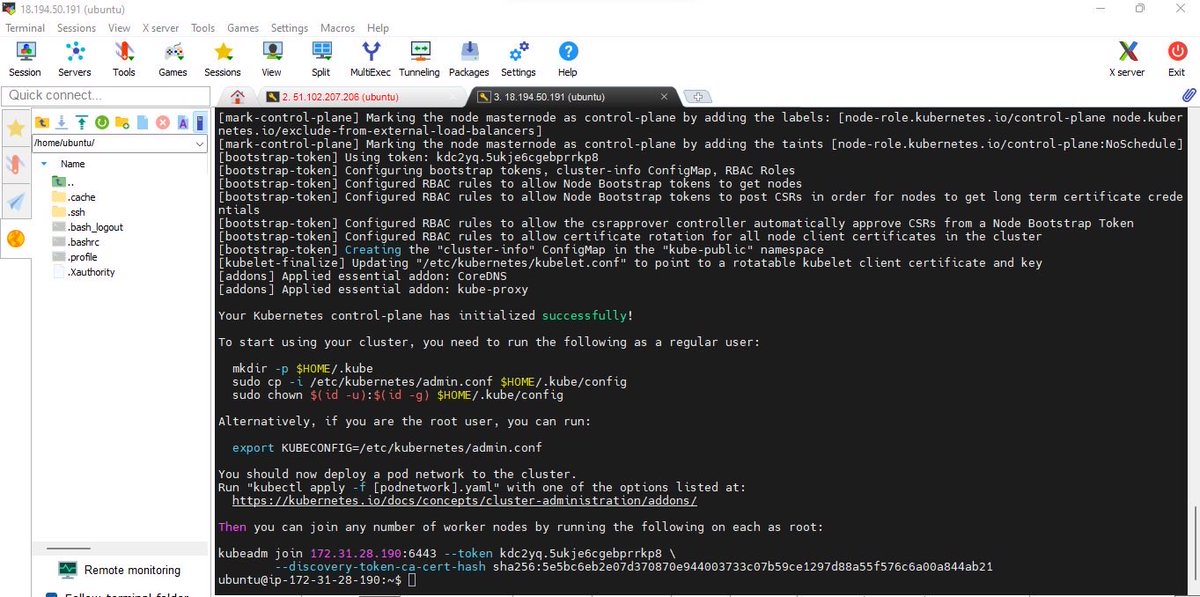This screenshot has height=597, width=1200.
Task: Click the Remote monitoring button
Action: click(120, 568)
